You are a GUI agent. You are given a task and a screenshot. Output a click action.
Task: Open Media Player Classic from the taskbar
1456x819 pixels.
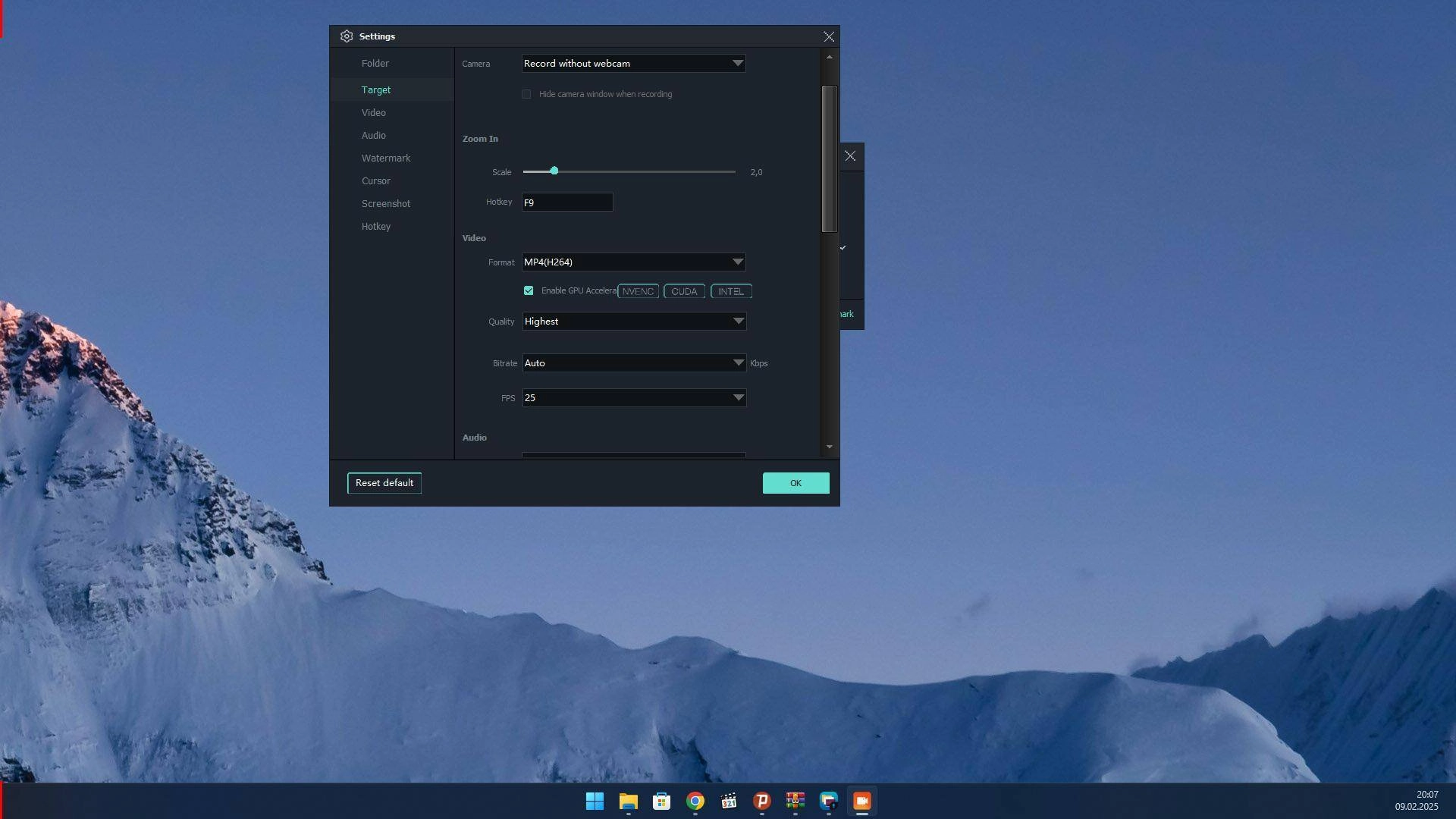pos(728,801)
